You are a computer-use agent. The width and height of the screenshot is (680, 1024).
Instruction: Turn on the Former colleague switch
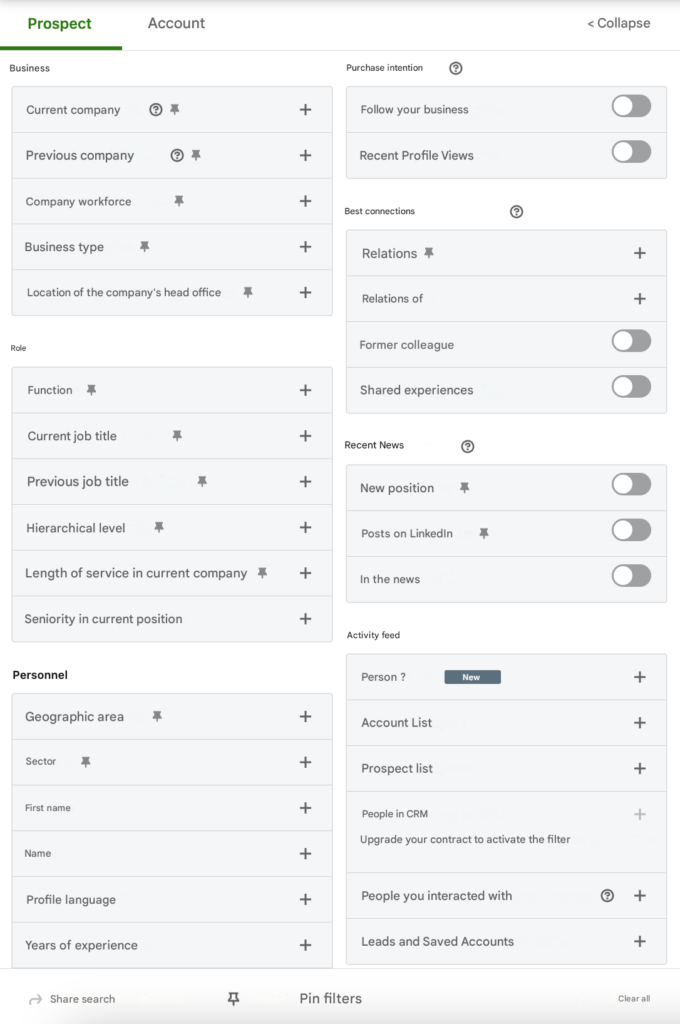pos(631,344)
